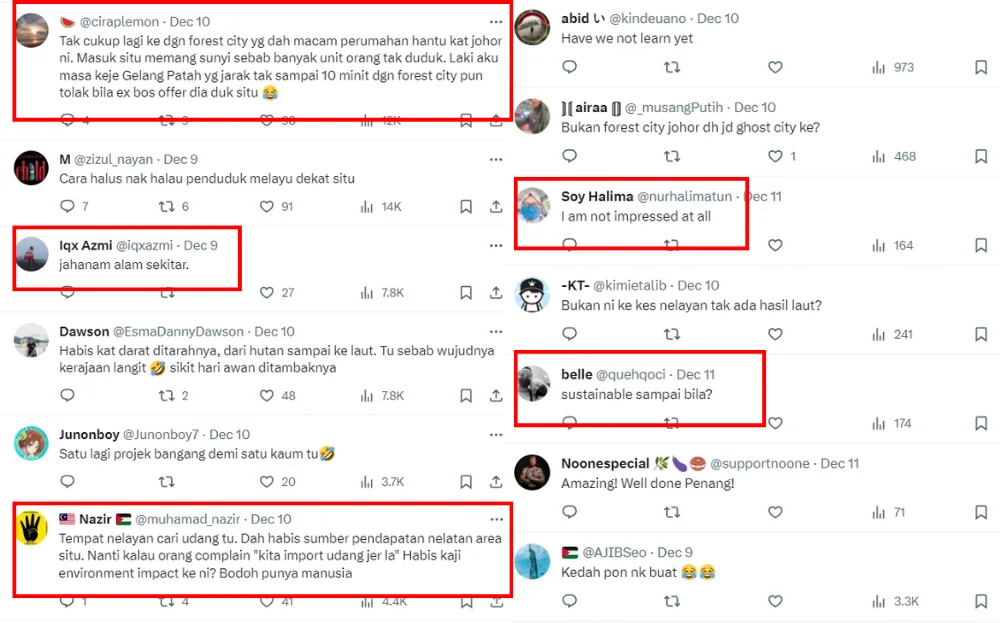Like Soy Halima's tweet
Image resolution: width=1000 pixels, height=623 pixels.
tap(775, 245)
